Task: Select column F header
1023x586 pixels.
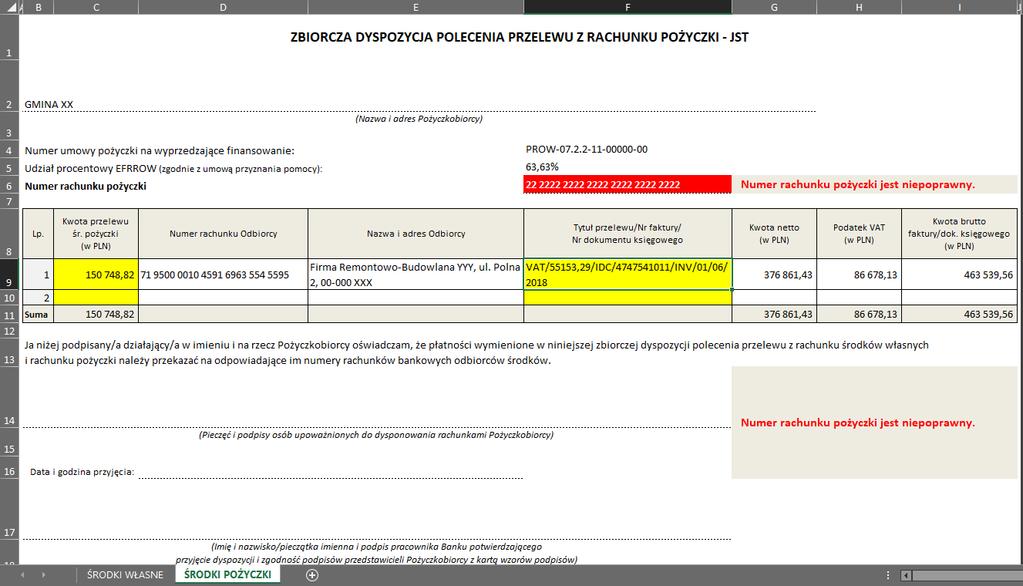Action: click(x=628, y=7)
